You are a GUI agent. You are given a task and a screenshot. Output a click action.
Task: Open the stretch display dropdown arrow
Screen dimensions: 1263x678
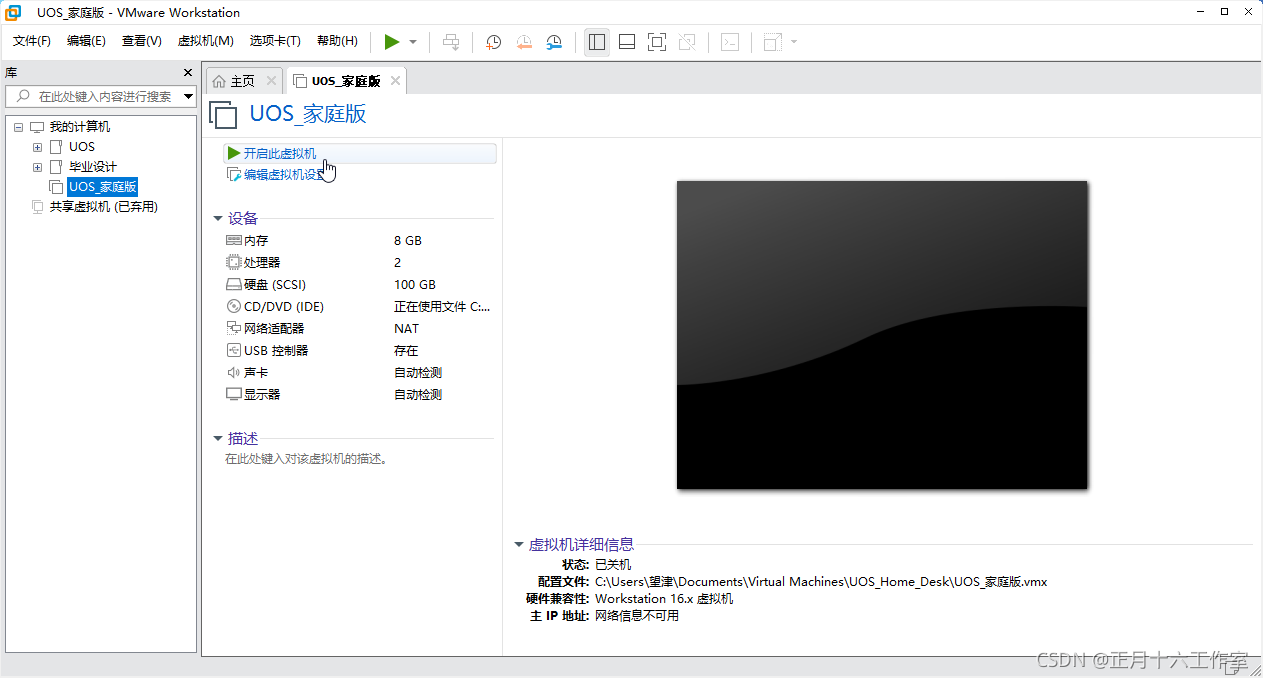coord(794,42)
